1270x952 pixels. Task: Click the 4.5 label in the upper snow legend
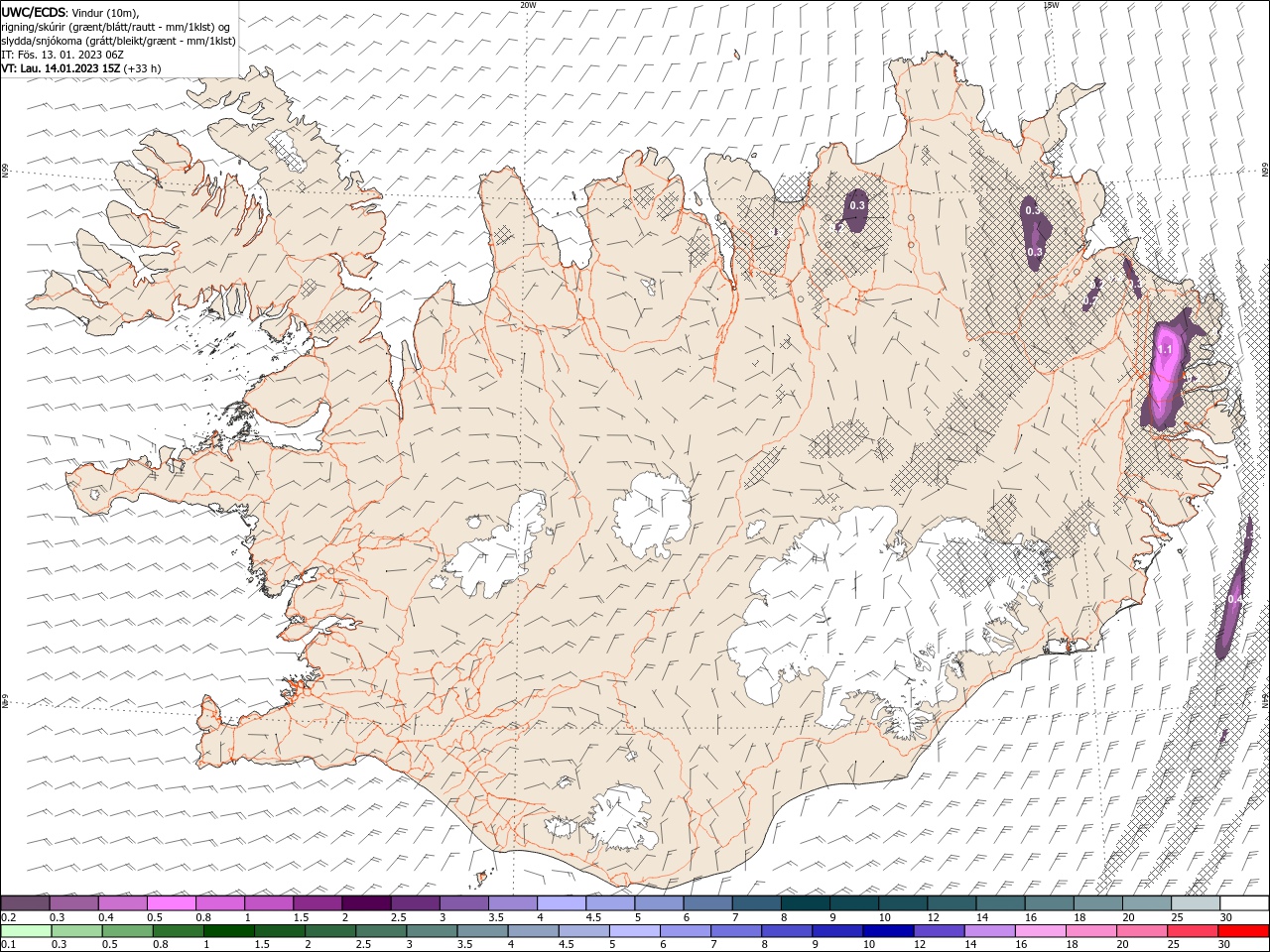click(593, 917)
